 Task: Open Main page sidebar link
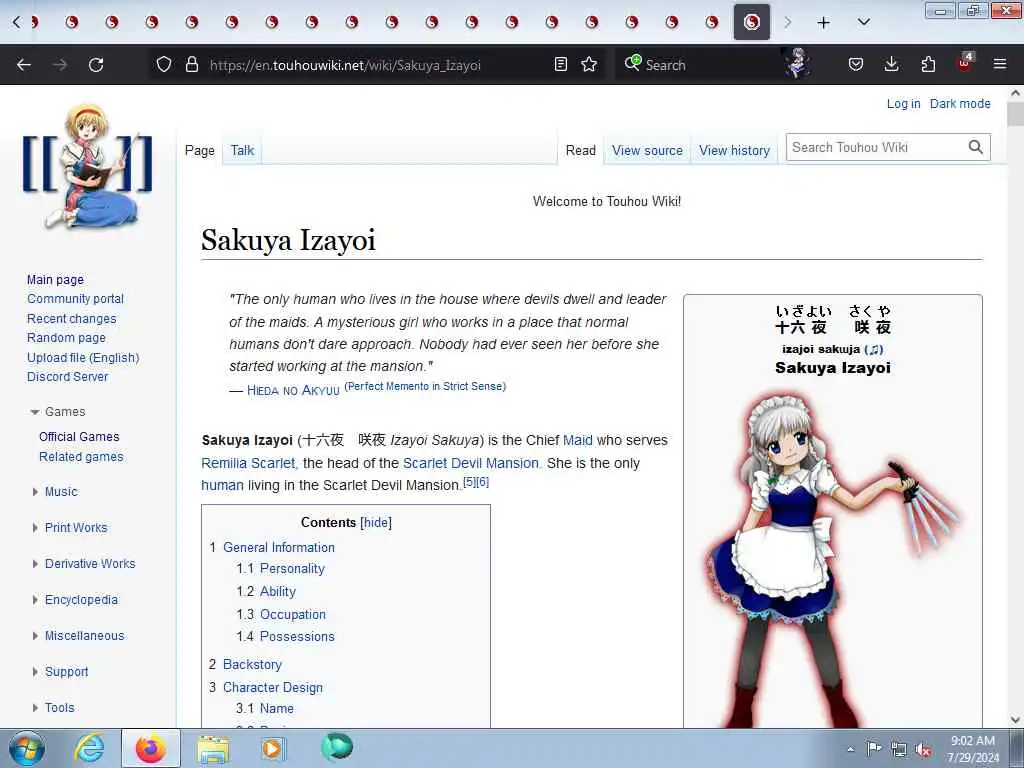coord(56,280)
